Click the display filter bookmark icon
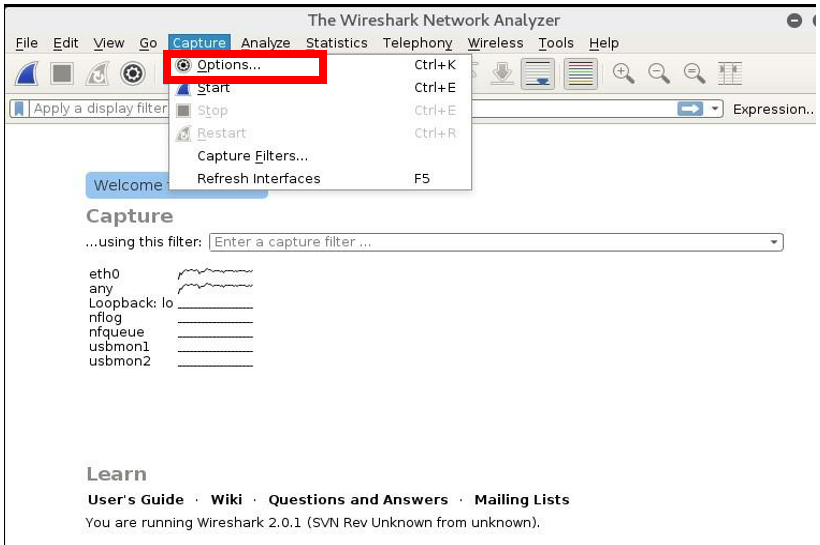Screen dimensions: 820x545 click(19, 109)
